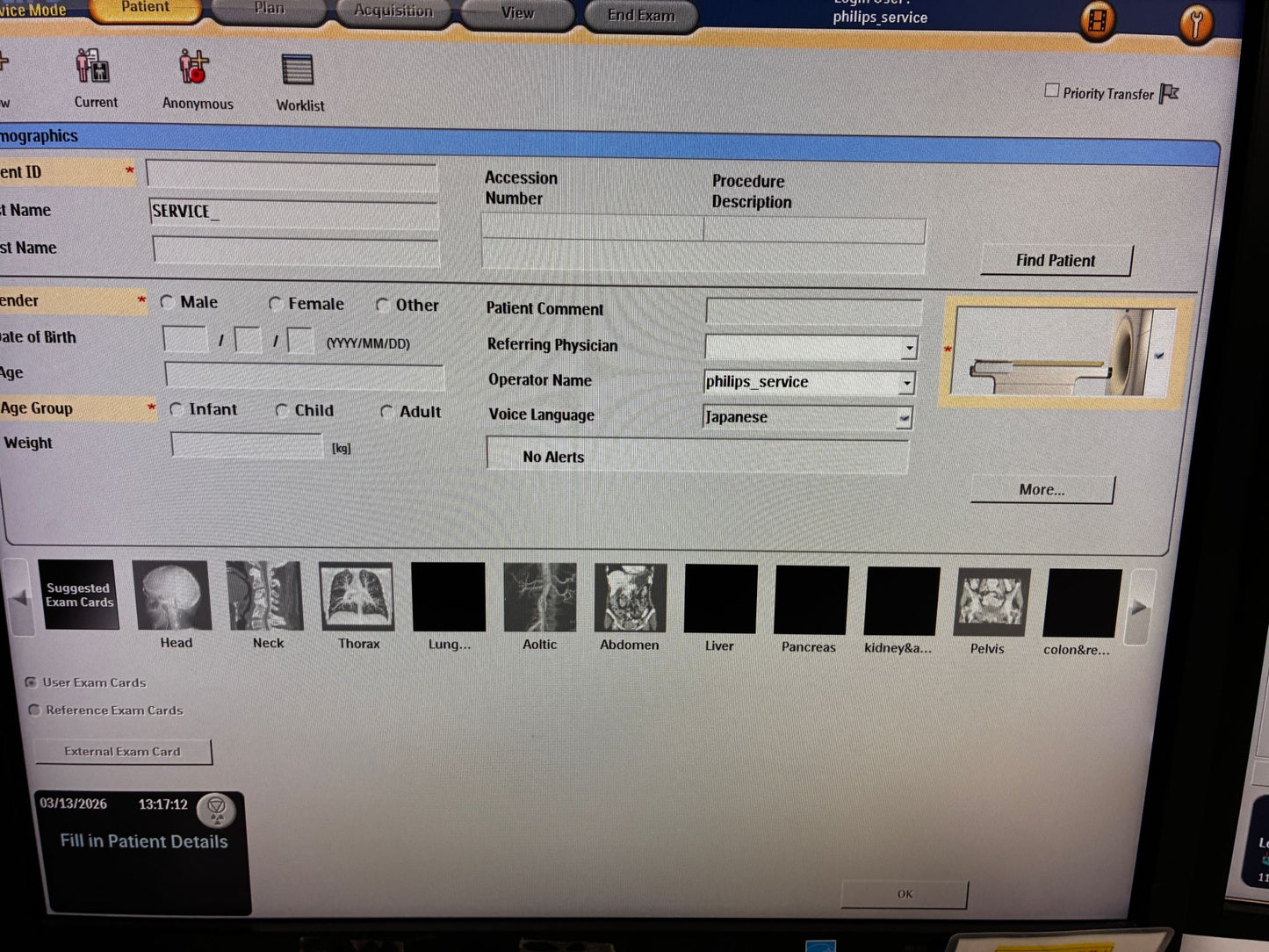Click the Age field

coord(305,376)
